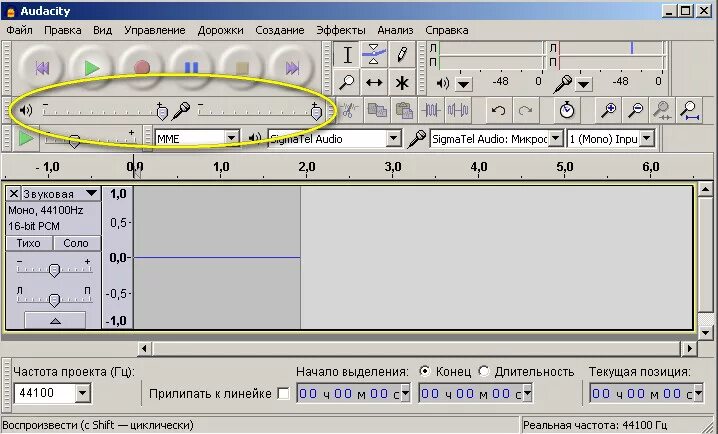The width and height of the screenshot is (718, 434).
Task: Undo the last action
Action: click(498, 110)
